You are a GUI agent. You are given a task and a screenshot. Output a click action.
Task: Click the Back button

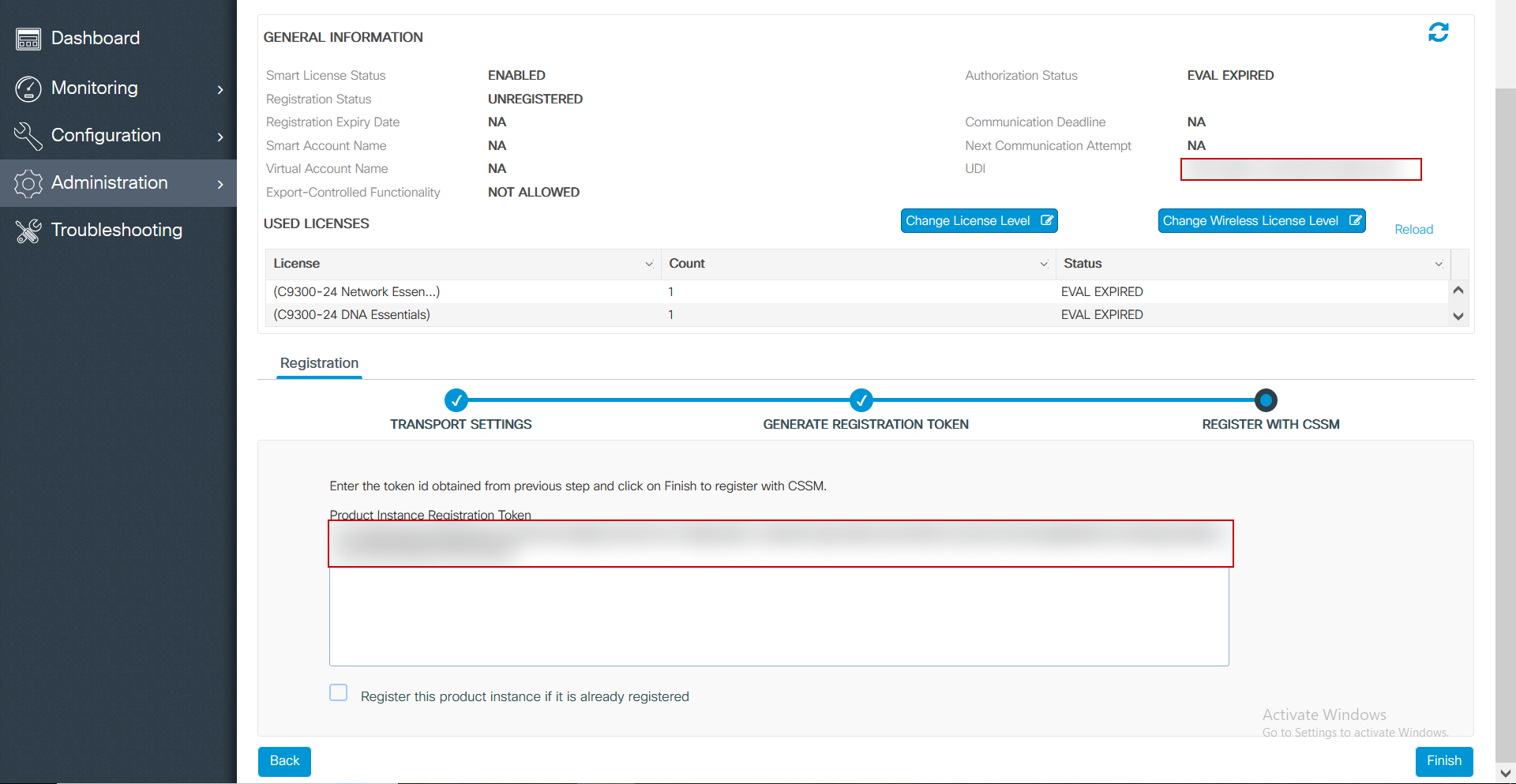(284, 761)
